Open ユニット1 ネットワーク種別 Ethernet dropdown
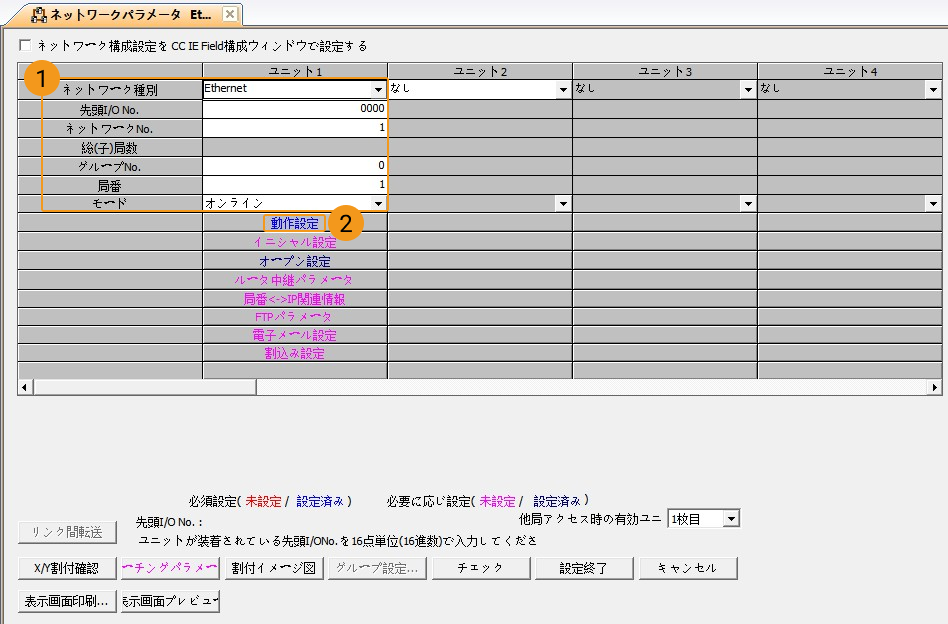The height and width of the screenshot is (624, 948). click(378, 89)
